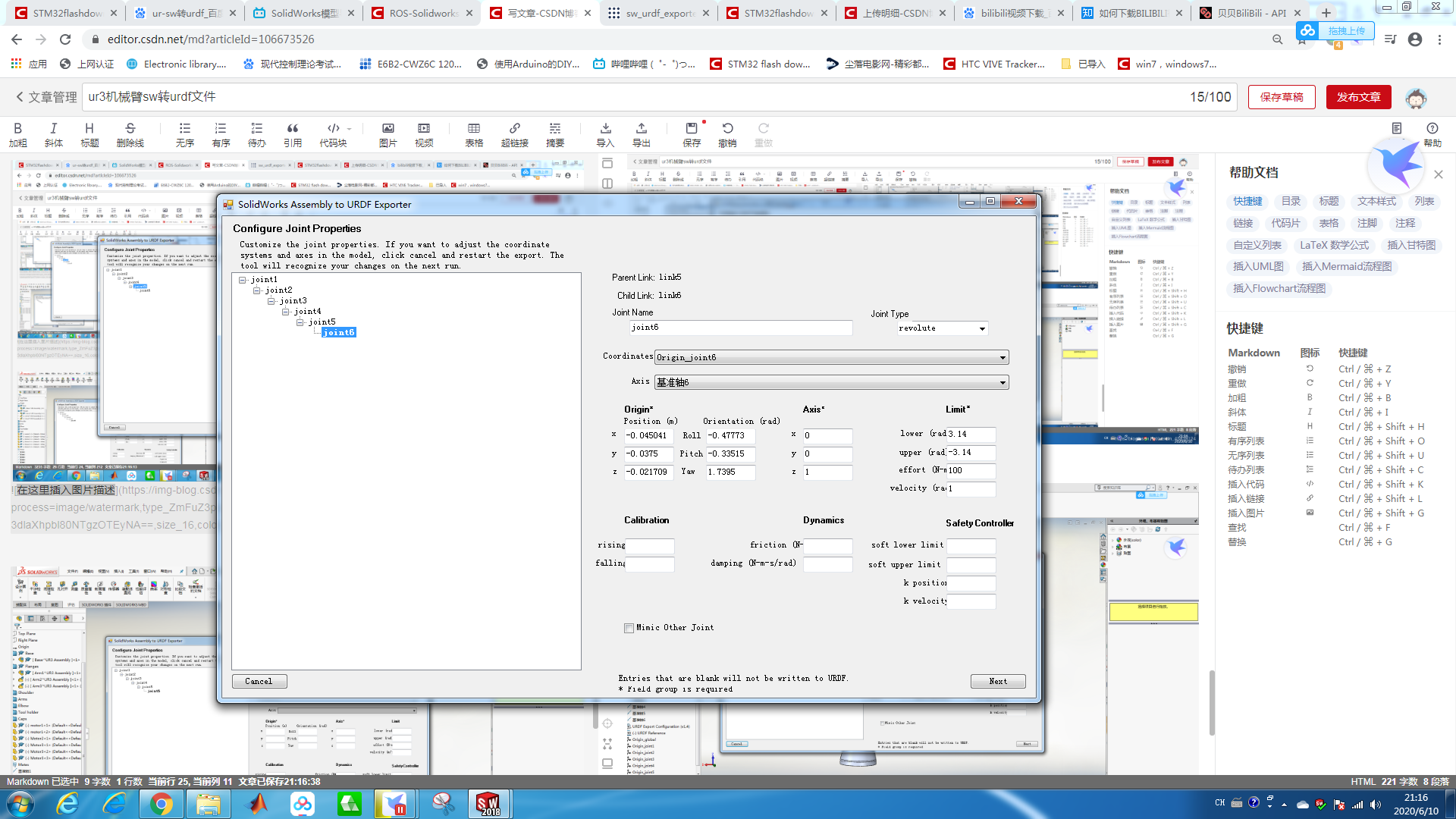The image size is (1456, 819).
Task: Click the Joint Name input field
Action: [741, 328]
